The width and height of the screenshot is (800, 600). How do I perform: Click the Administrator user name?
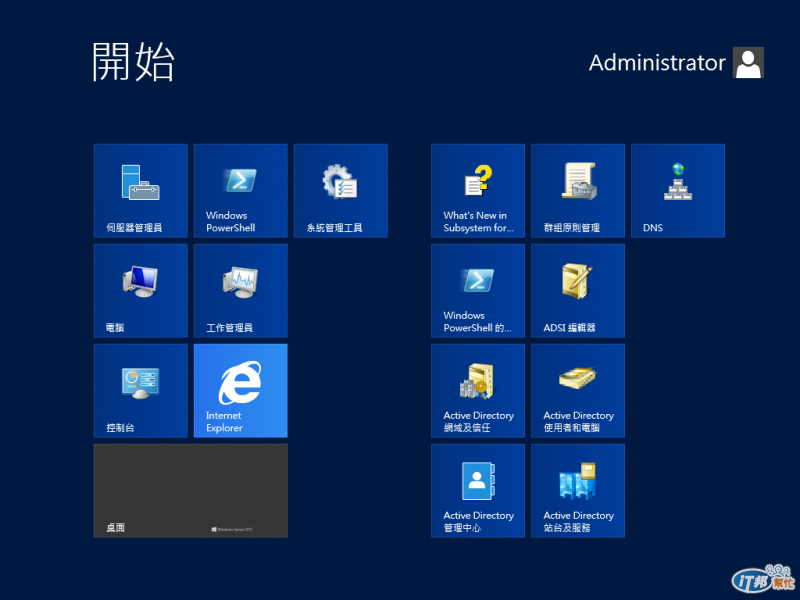click(x=657, y=63)
